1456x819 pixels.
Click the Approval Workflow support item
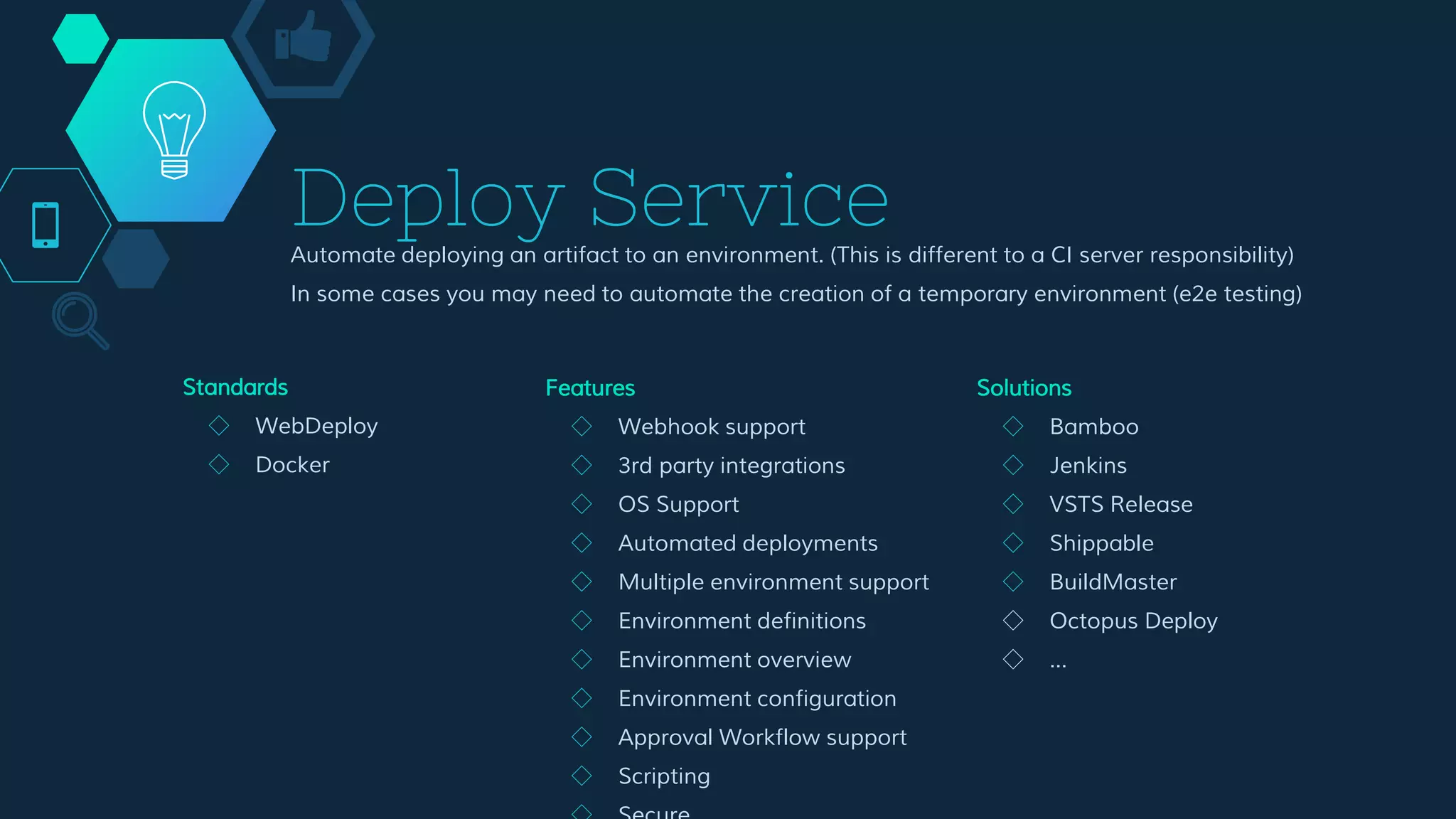(x=762, y=738)
